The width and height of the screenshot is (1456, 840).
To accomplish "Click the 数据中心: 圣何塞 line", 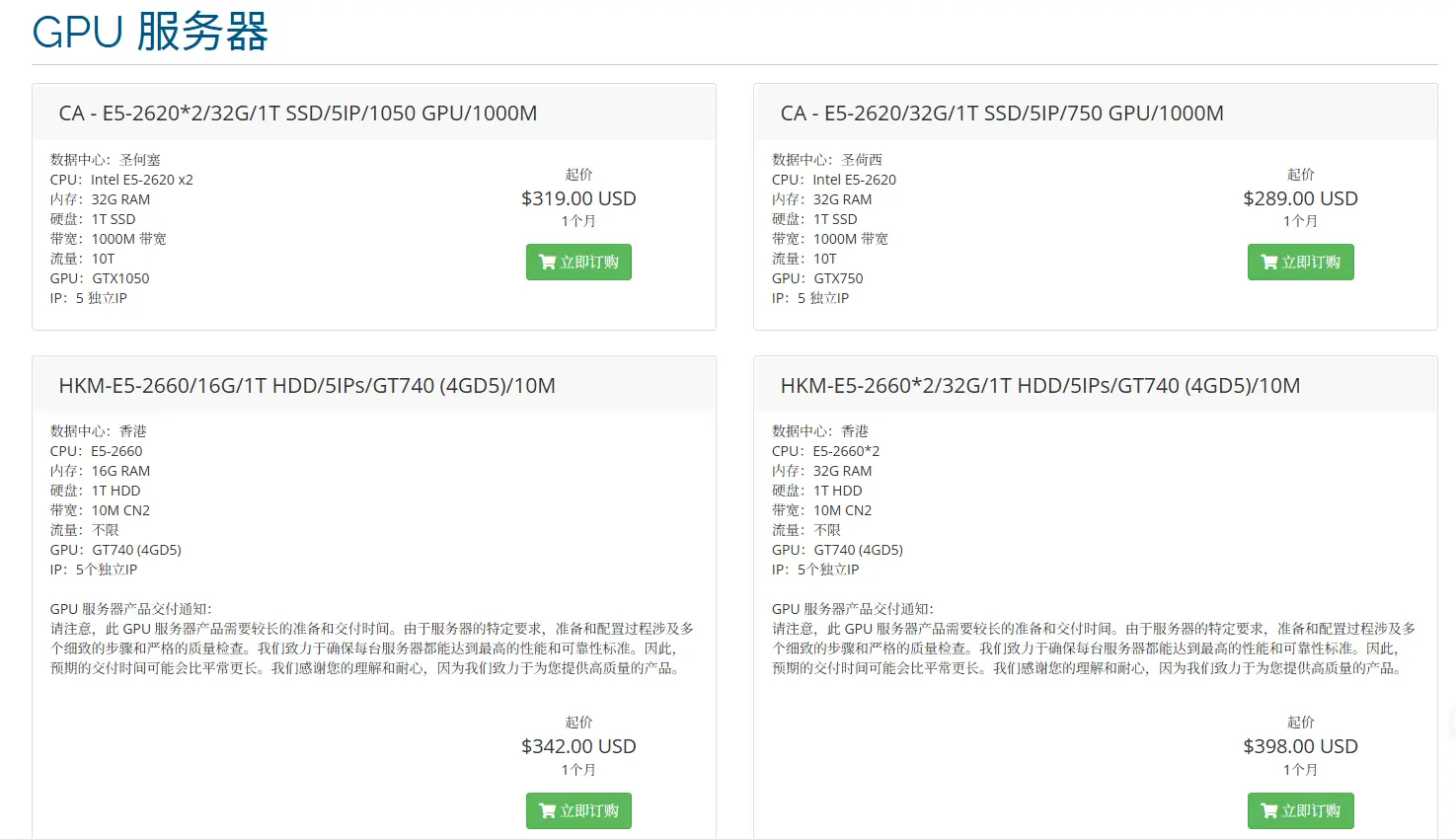I will click(x=106, y=160).
